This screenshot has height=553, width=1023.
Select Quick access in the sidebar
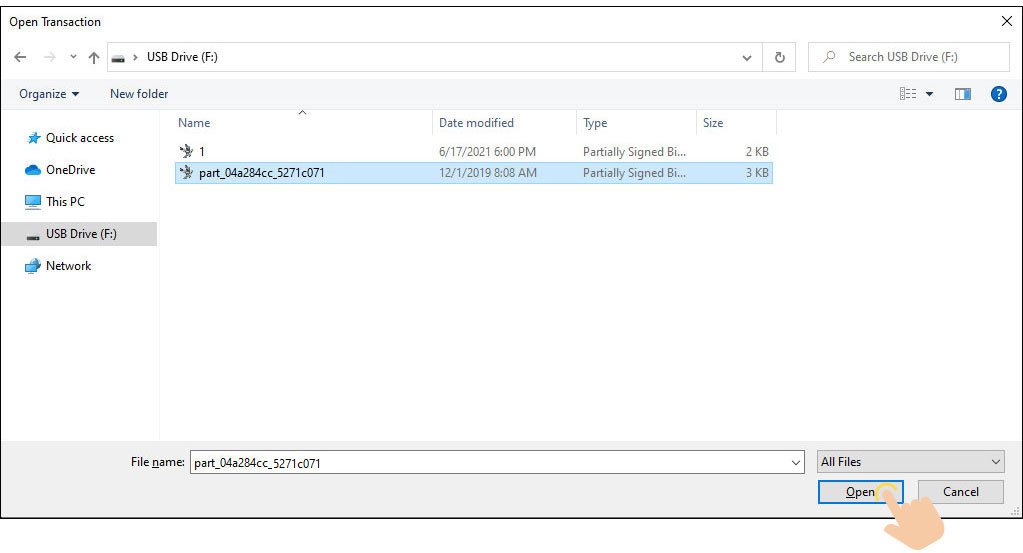click(x=79, y=138)
